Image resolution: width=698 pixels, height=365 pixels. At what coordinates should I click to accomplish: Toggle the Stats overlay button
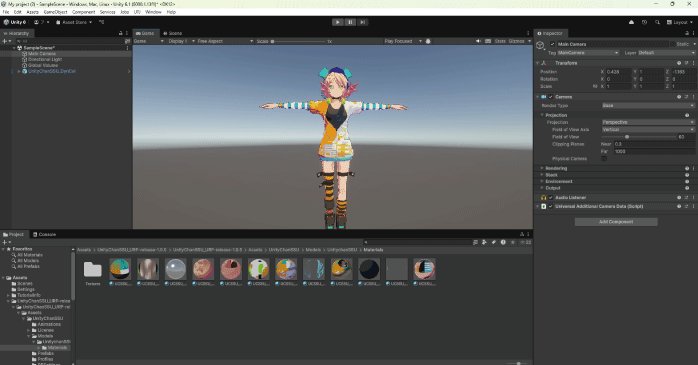(500, 41)
